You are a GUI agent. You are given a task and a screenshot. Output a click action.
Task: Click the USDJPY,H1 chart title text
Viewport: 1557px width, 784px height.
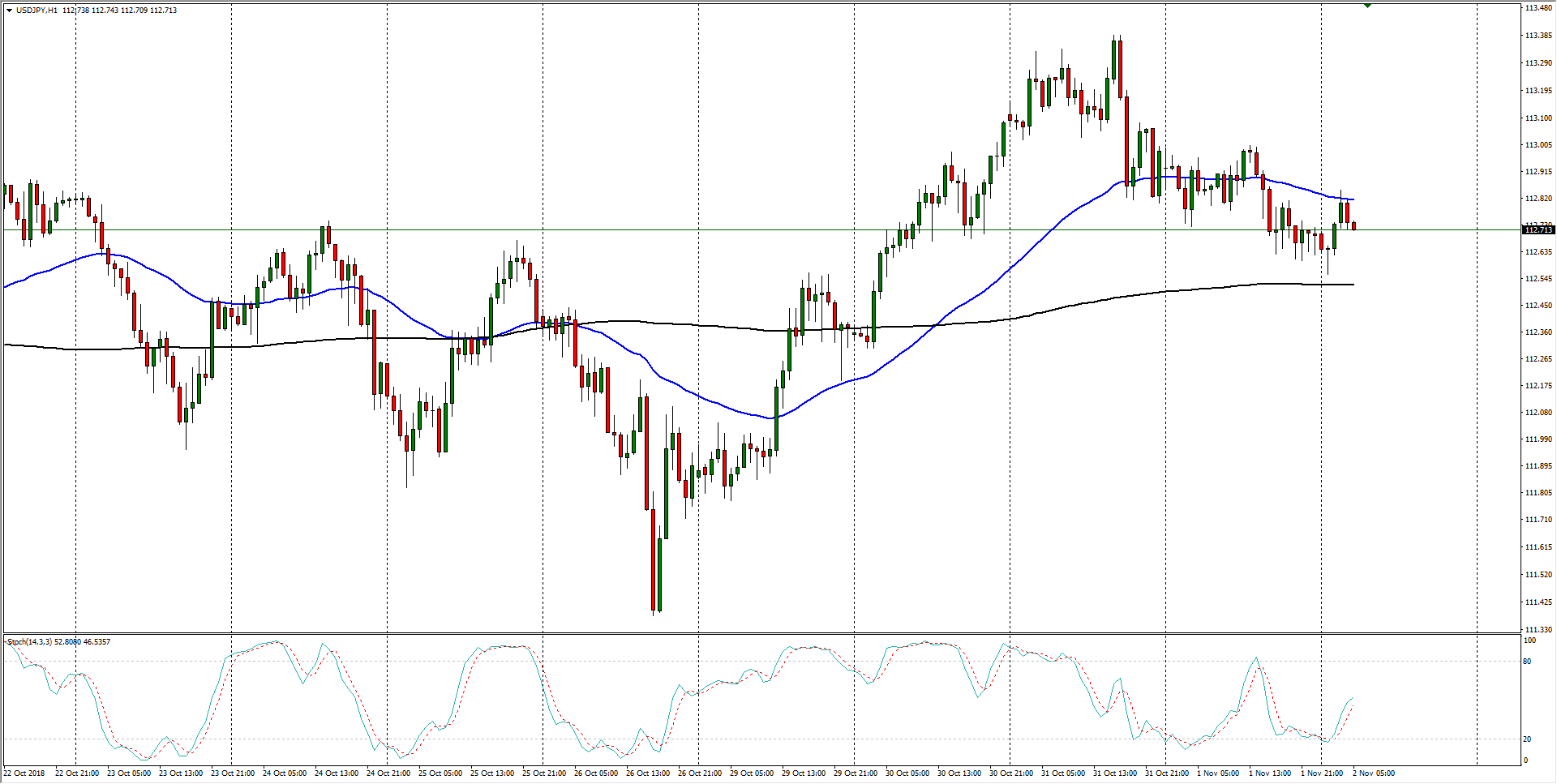point(36,11)
